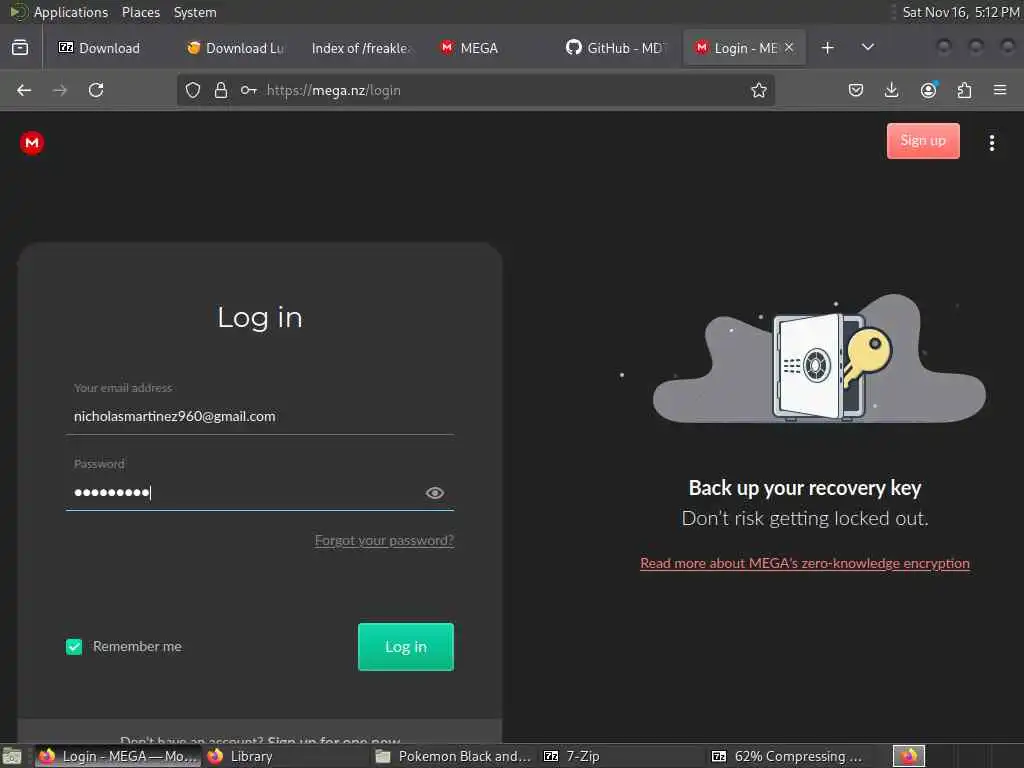Bookmark this page with the star
This screenshot has height=768, width=1024.
758,90
